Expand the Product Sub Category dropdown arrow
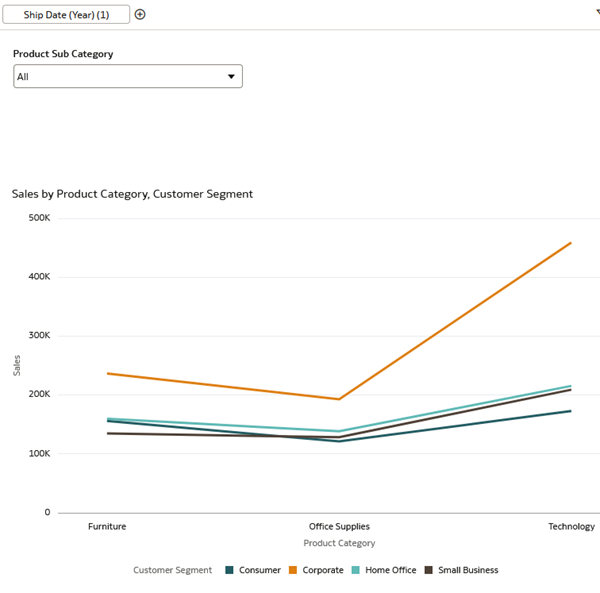The height and width of the screenshot is (593, 600). tap(231, 76)
